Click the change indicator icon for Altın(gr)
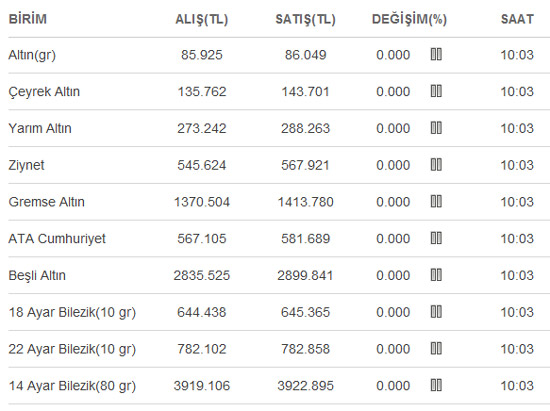The width and height of the screenshot is (550, 411). coord(436,55)
